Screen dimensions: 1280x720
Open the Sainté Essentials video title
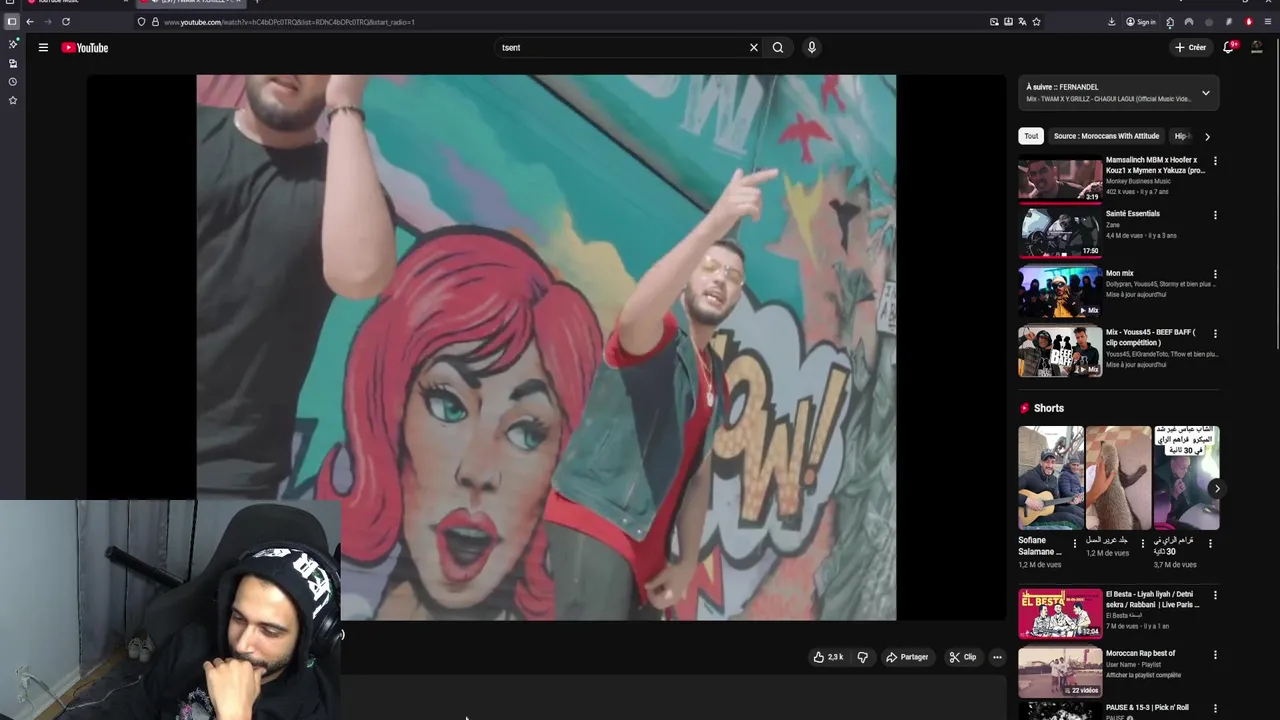click(x=1133, y=213)
